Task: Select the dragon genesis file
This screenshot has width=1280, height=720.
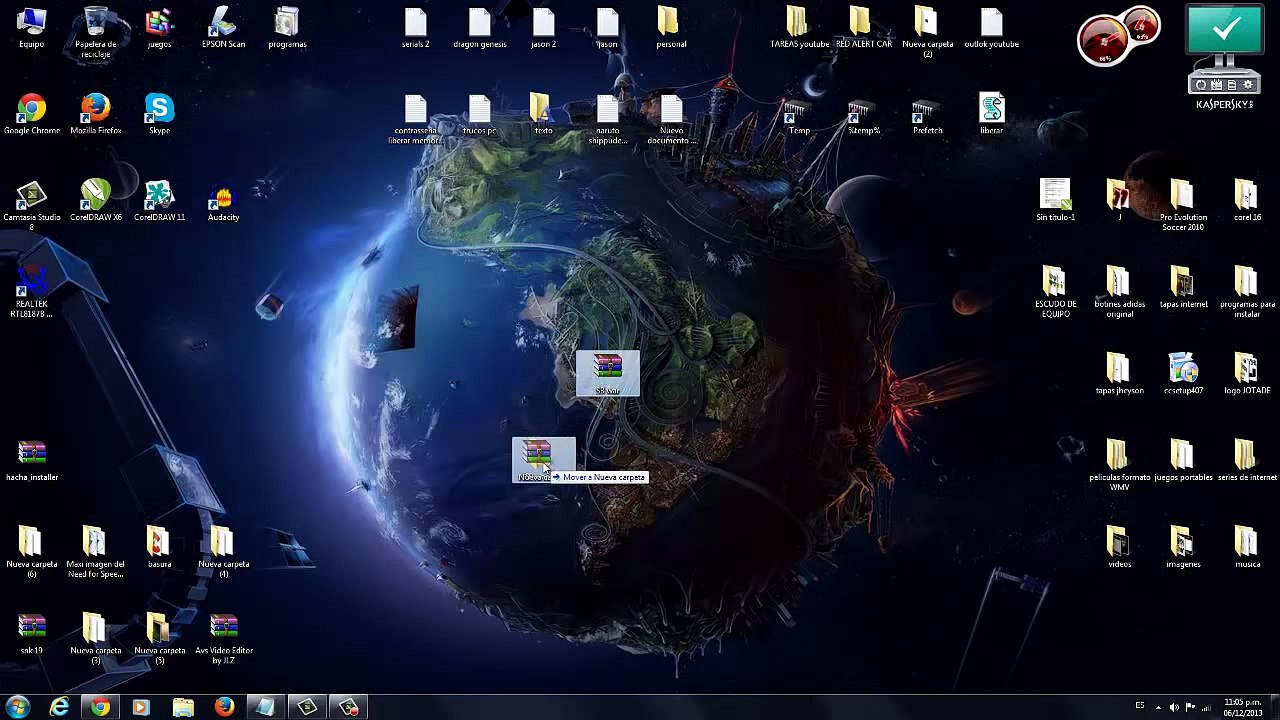Action: click(480, 28)
